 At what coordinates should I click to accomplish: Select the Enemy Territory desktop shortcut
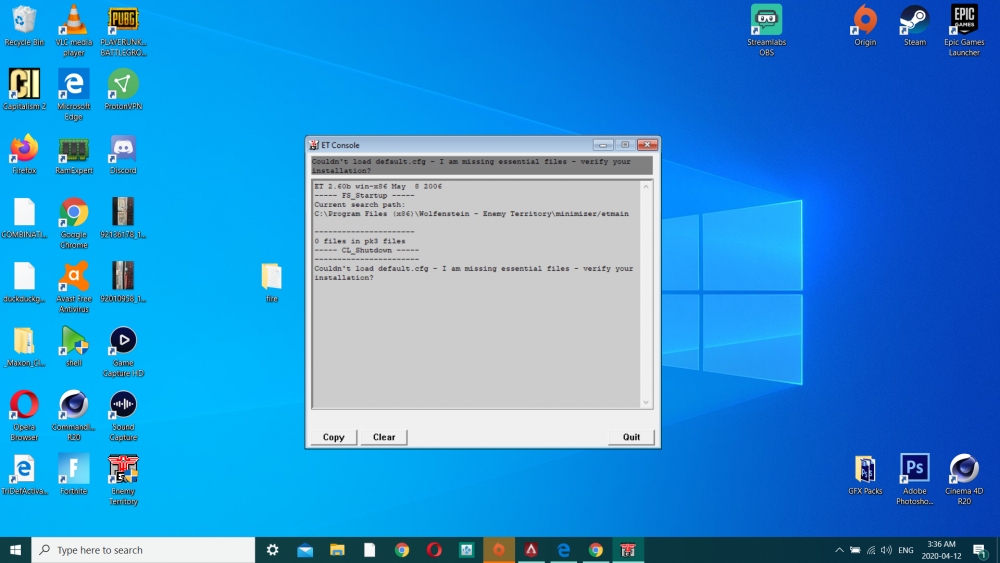click(x=123, y=480)
